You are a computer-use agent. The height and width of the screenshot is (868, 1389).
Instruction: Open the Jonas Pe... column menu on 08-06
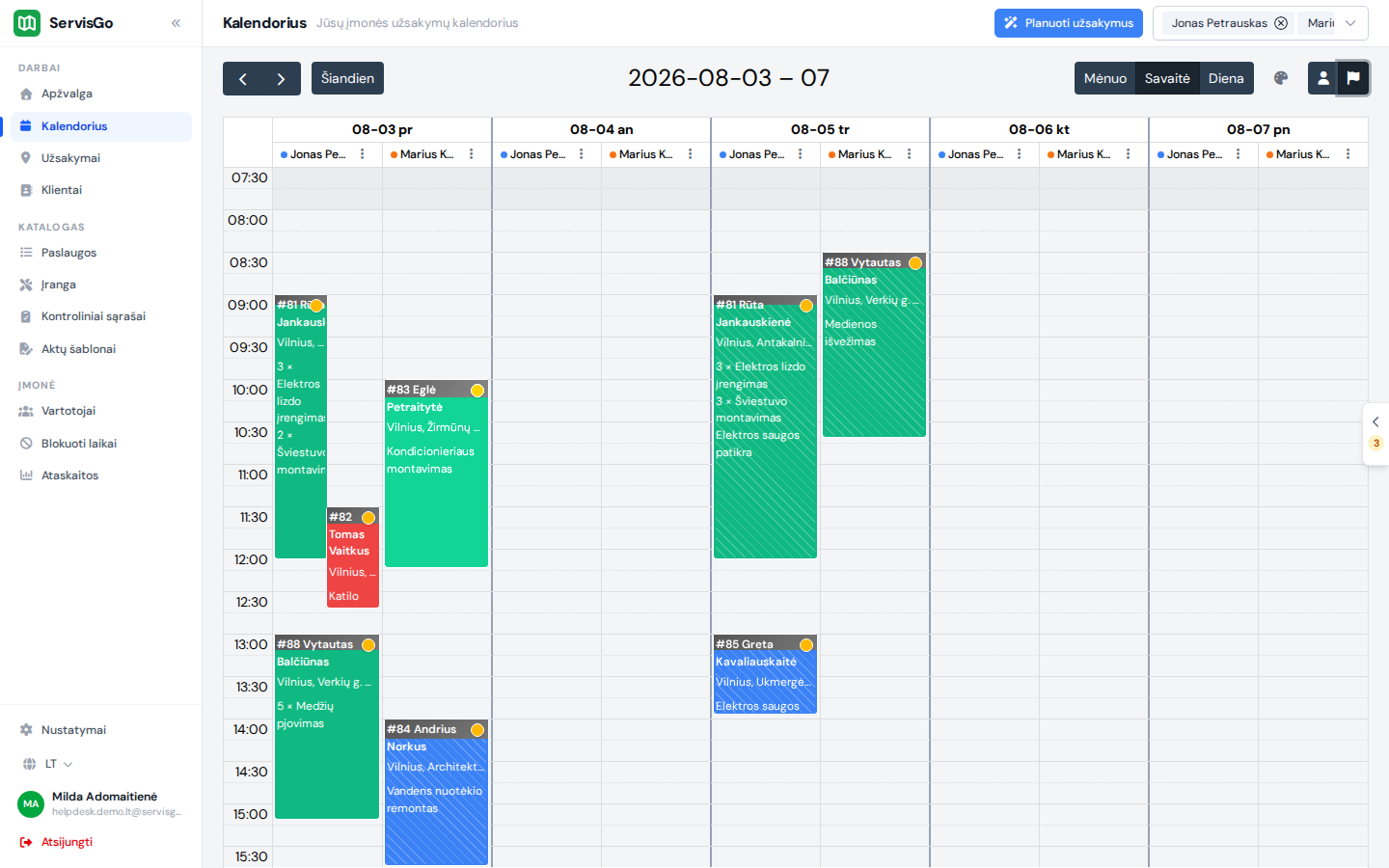[1020, 154]
